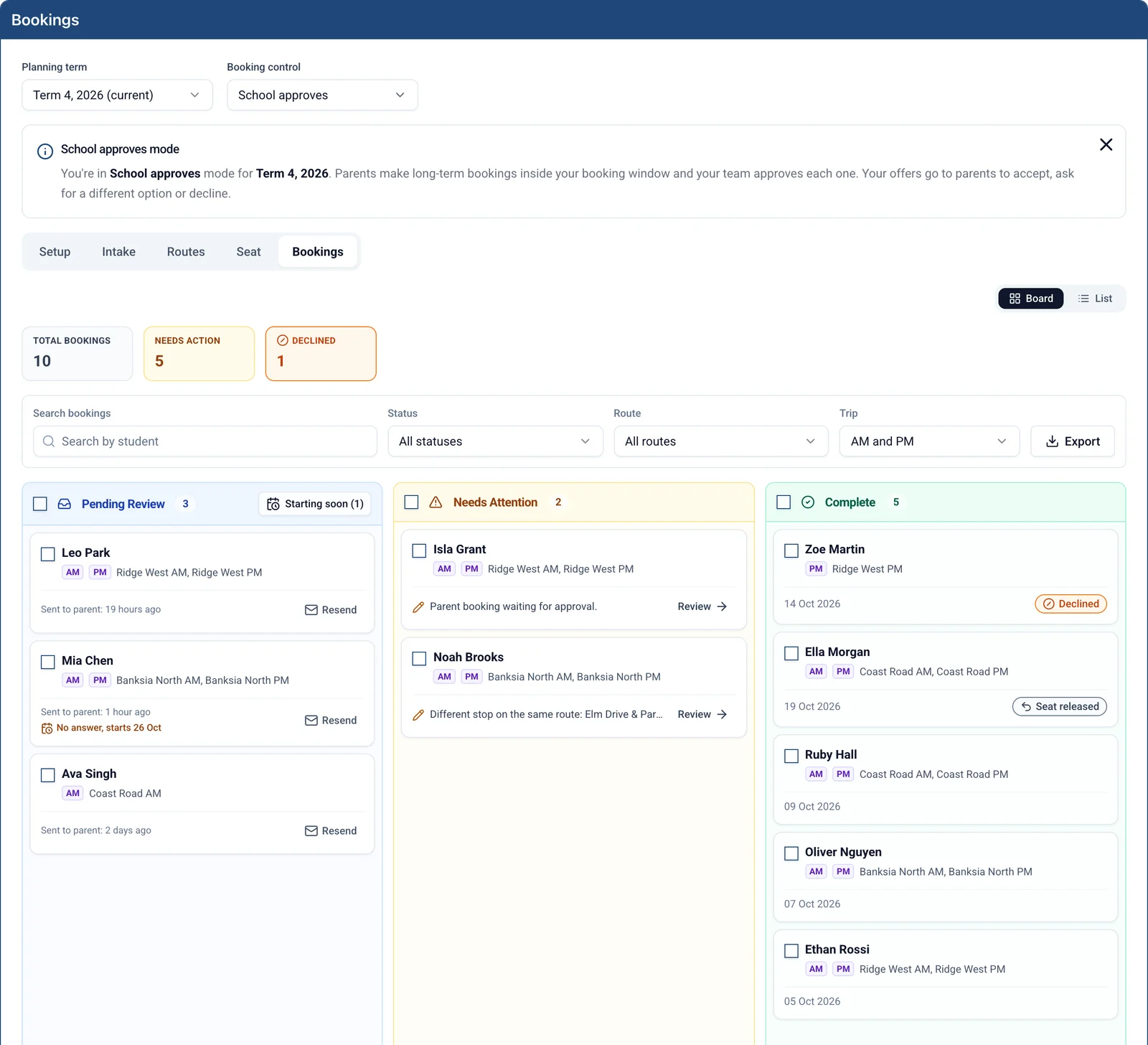Image resolution: width=1148 pixels, height=1045 pixels.
Task: Click the envelope icon on Mia Chen's card
Action: (311, 721)
